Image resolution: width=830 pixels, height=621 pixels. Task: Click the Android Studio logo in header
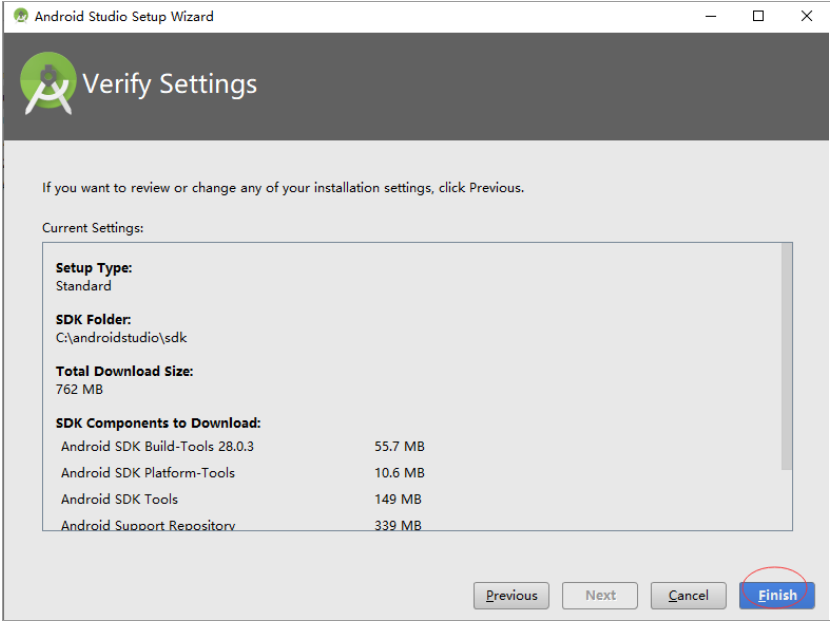(48, 83)
